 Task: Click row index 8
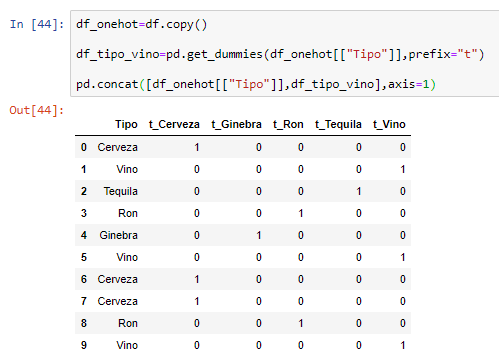(x=84, y=323)
